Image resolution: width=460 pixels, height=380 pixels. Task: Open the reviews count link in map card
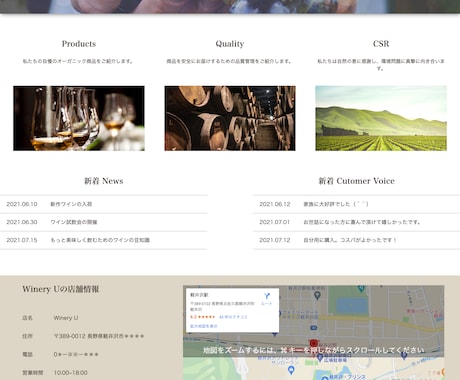coord(233,317)
